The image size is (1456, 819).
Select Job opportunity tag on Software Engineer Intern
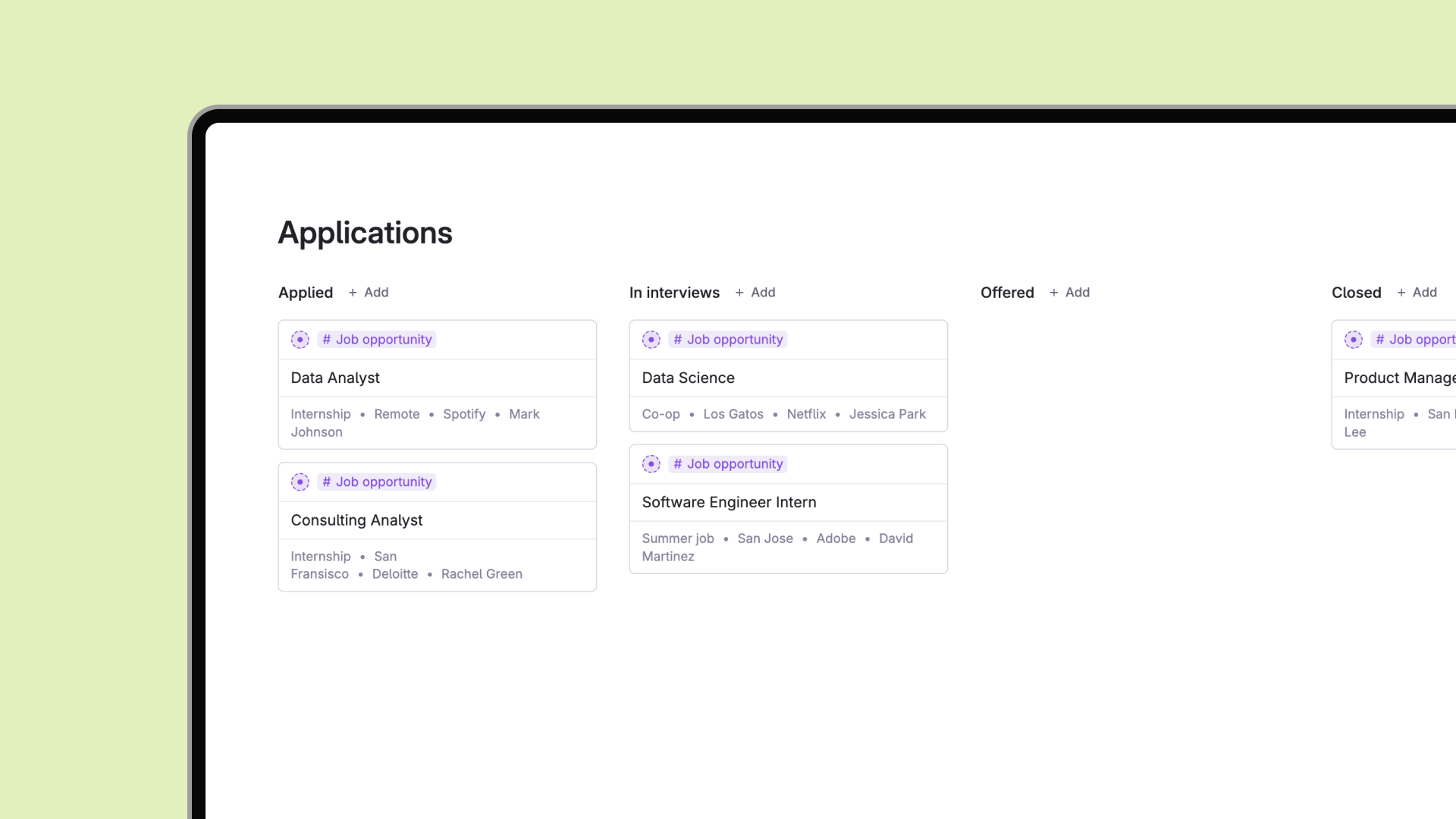728,464
